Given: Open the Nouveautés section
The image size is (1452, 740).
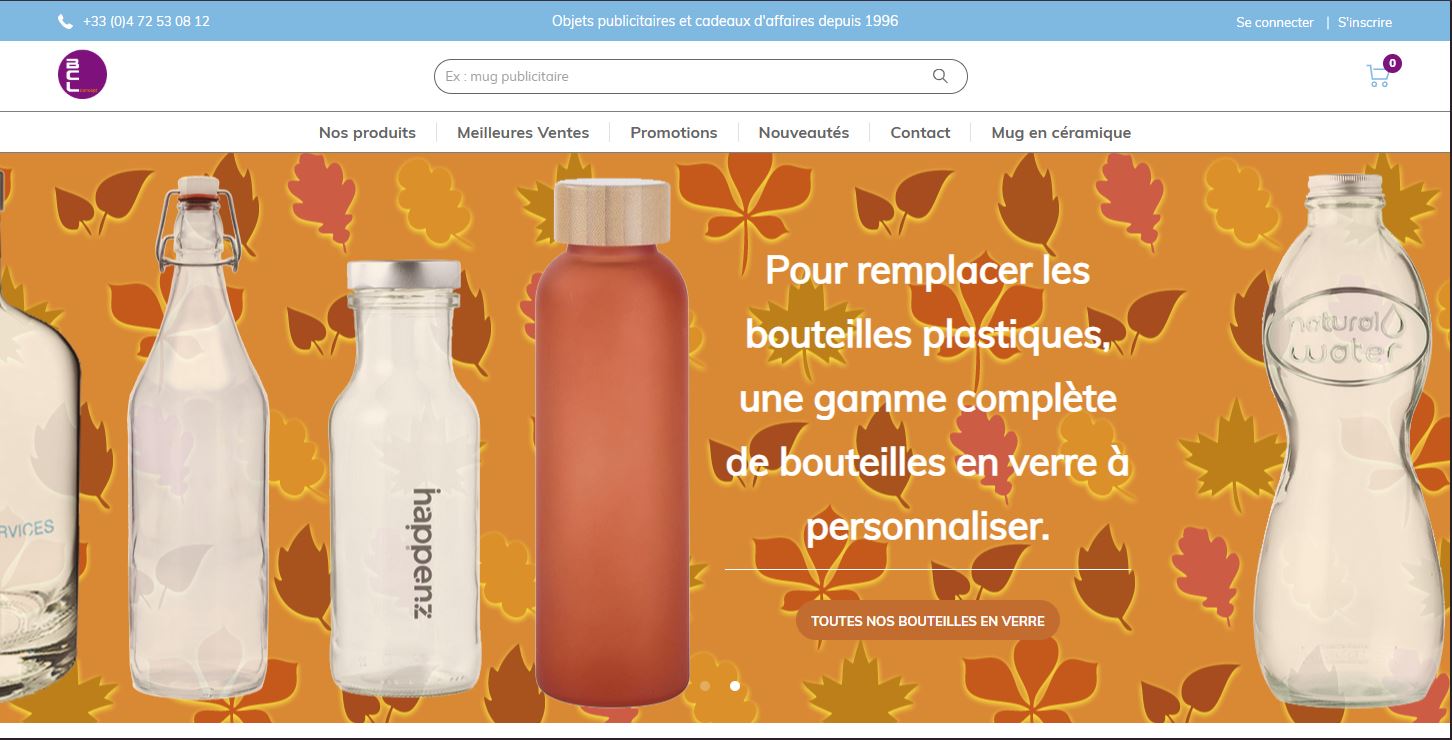Looking at the screenshot, I should (804, 132).
